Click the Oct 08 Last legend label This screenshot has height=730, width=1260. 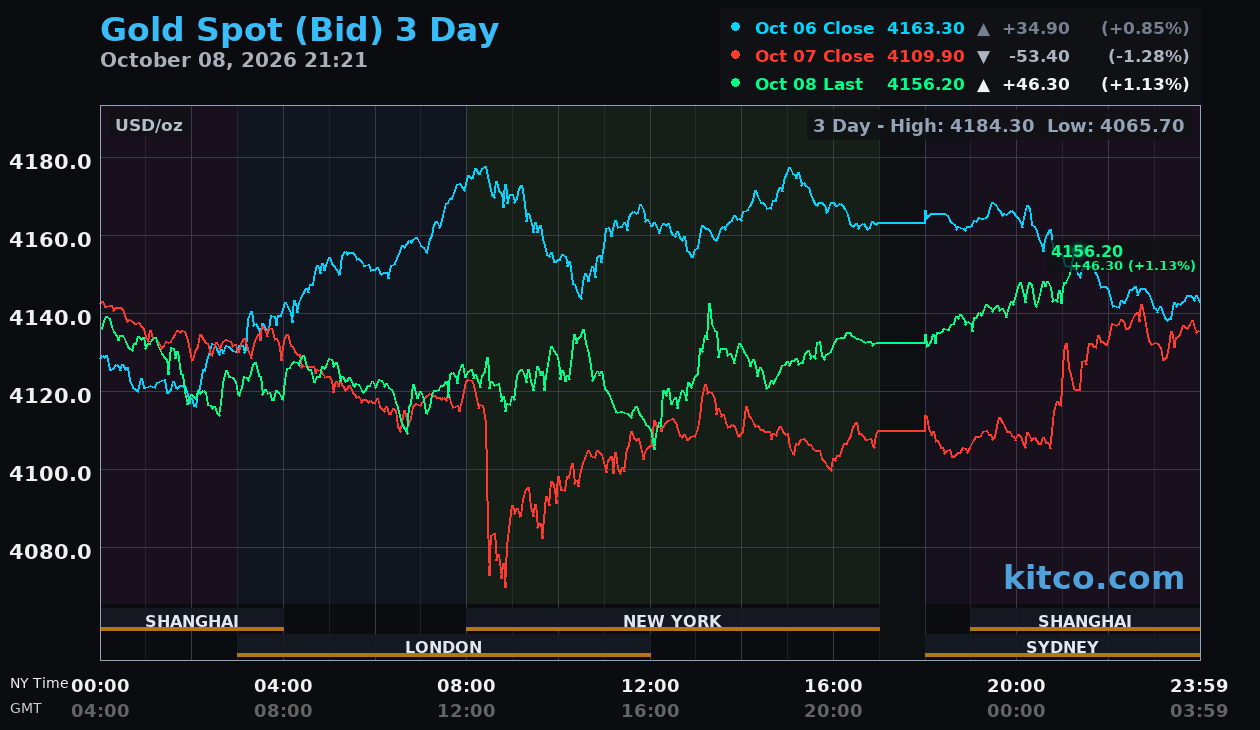click(x=809, y=84)
